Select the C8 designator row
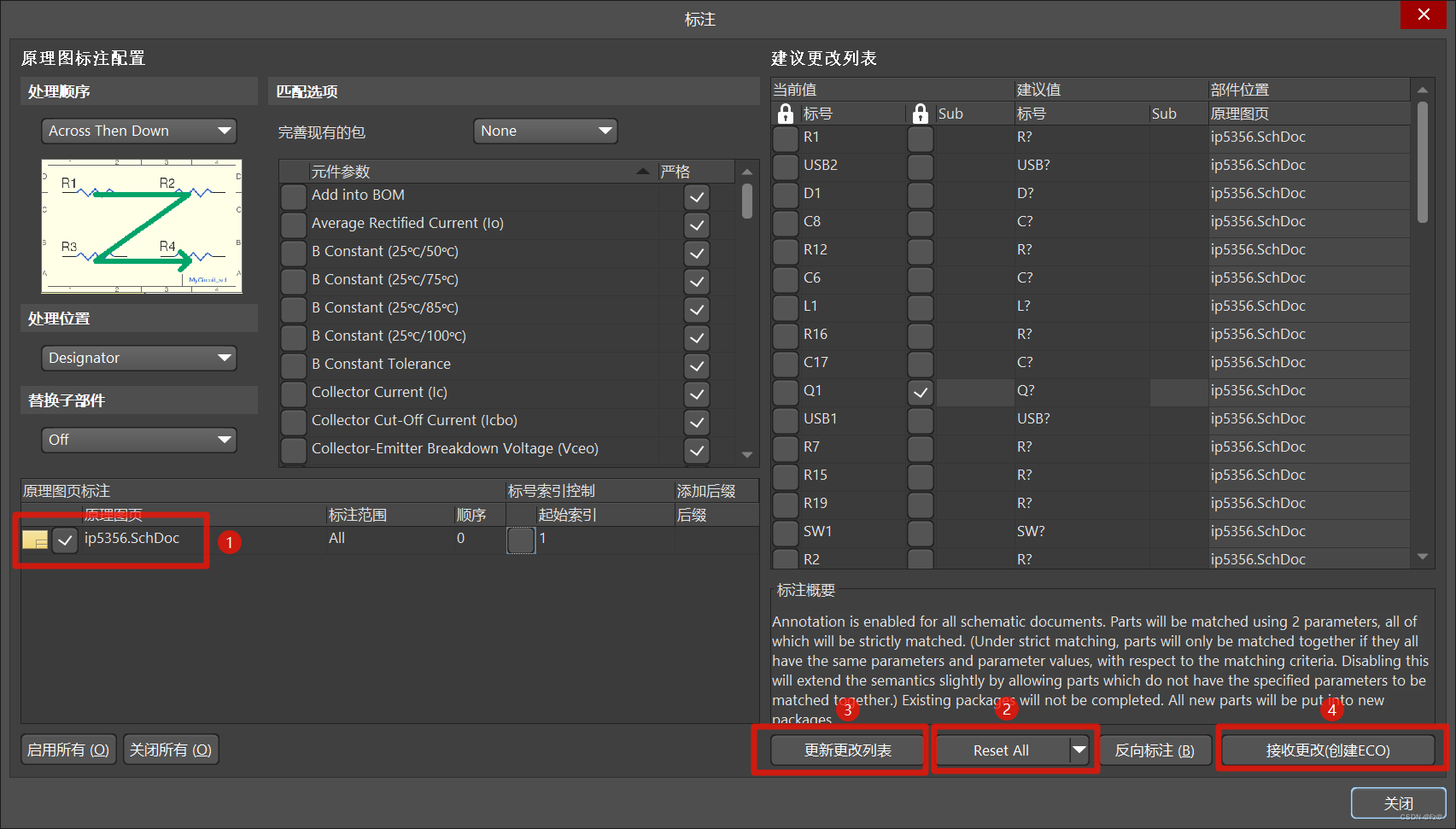 click(1091, 222)
